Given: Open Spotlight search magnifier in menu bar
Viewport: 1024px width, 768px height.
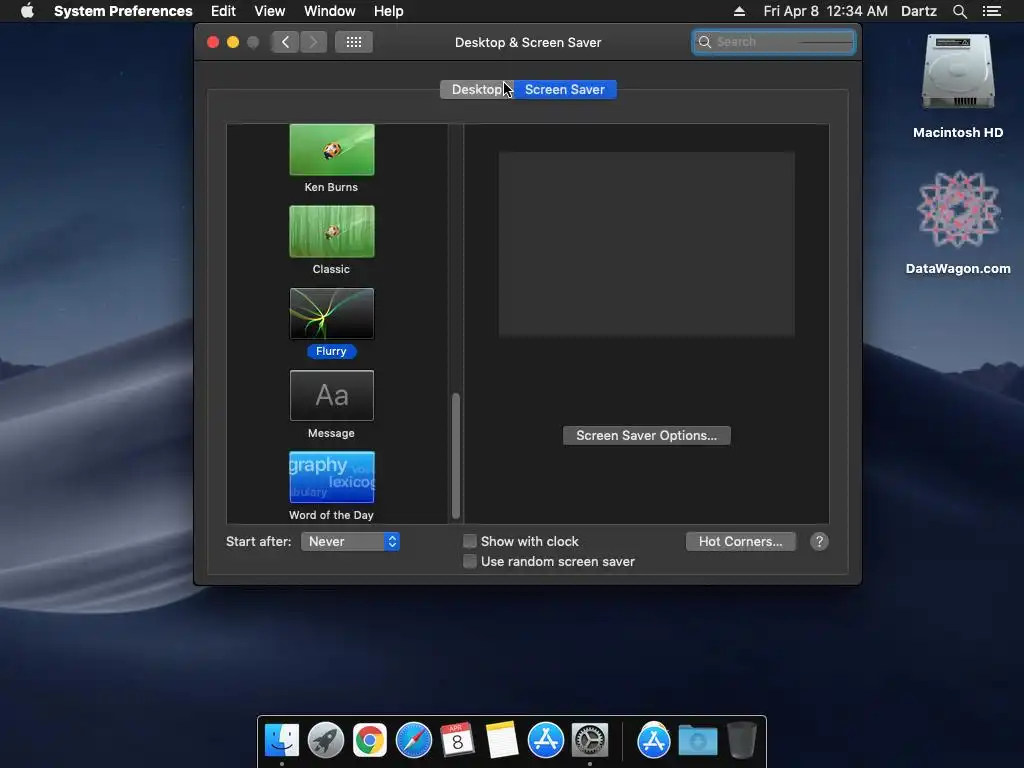Looking at the screenshot, I should coord(959,11).
